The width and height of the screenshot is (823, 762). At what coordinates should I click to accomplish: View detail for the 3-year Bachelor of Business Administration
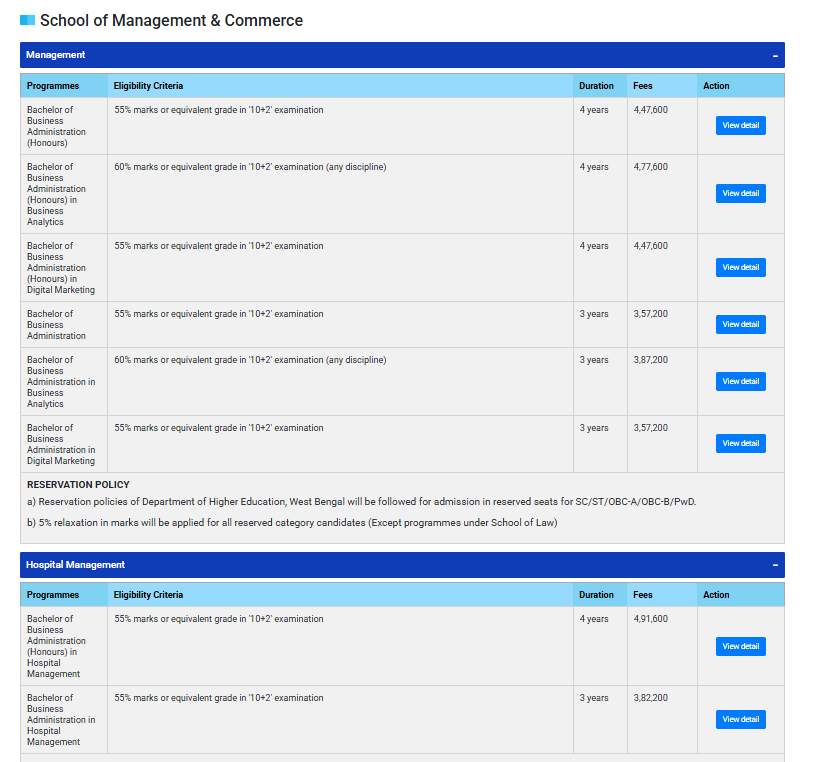coord(740,324)
